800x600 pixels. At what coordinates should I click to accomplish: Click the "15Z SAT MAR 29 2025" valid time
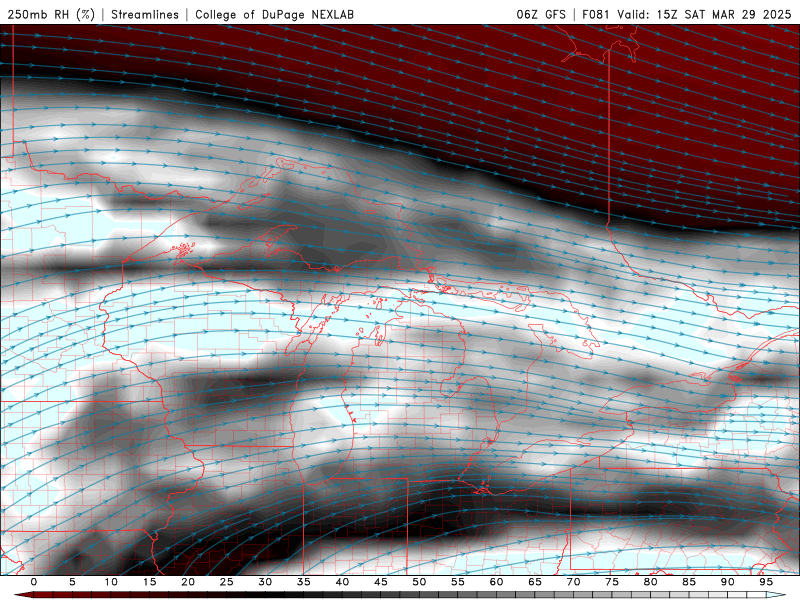pos(723,14)
